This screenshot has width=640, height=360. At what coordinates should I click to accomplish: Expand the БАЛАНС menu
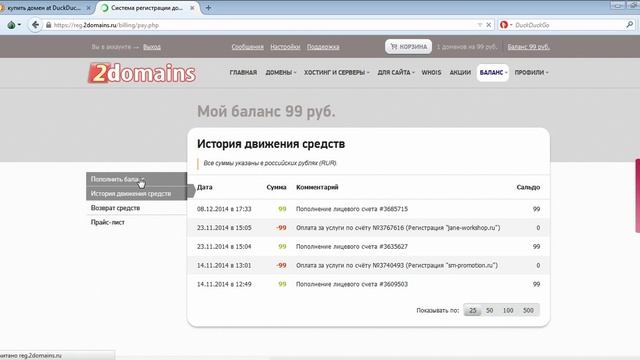493,73
